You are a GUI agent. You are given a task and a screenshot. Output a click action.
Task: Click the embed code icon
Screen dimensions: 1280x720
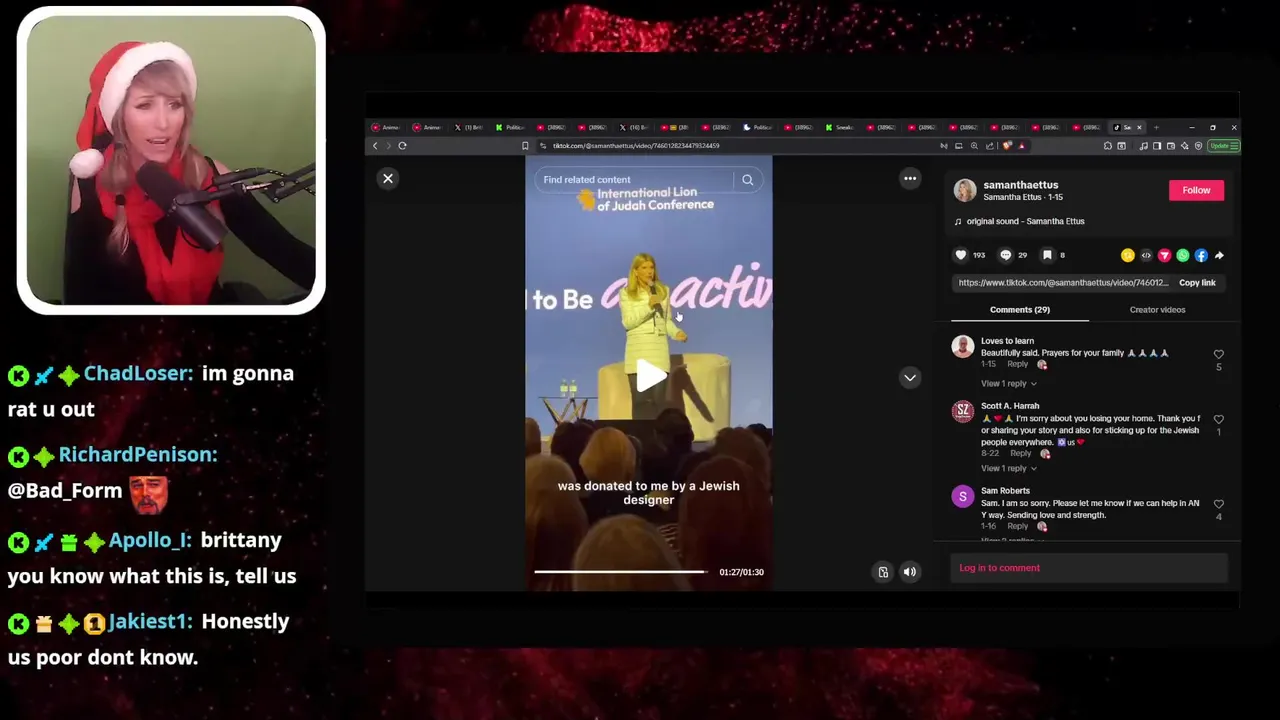[1146, 255]
